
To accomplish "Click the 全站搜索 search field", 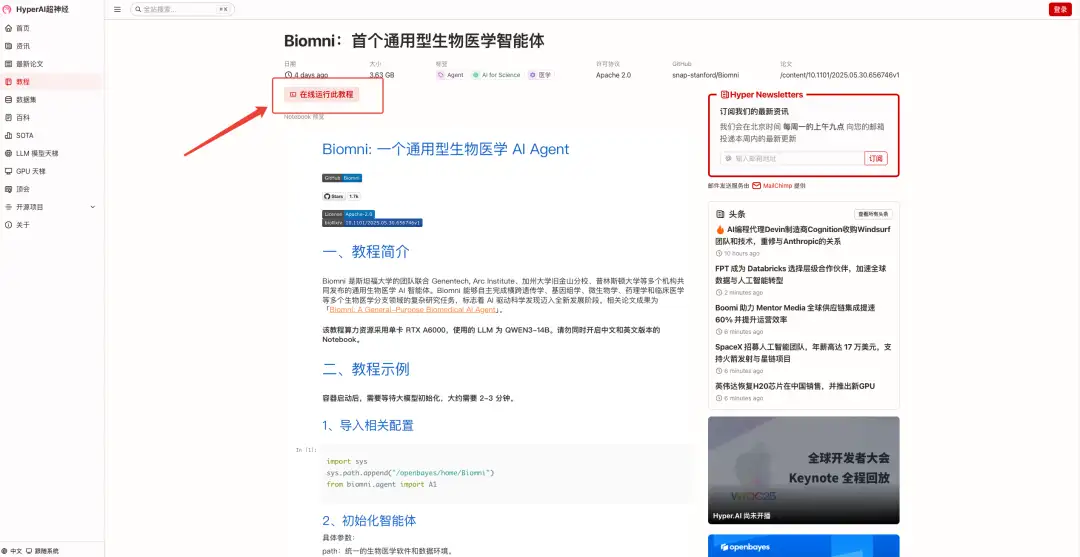I will [182, 10].
